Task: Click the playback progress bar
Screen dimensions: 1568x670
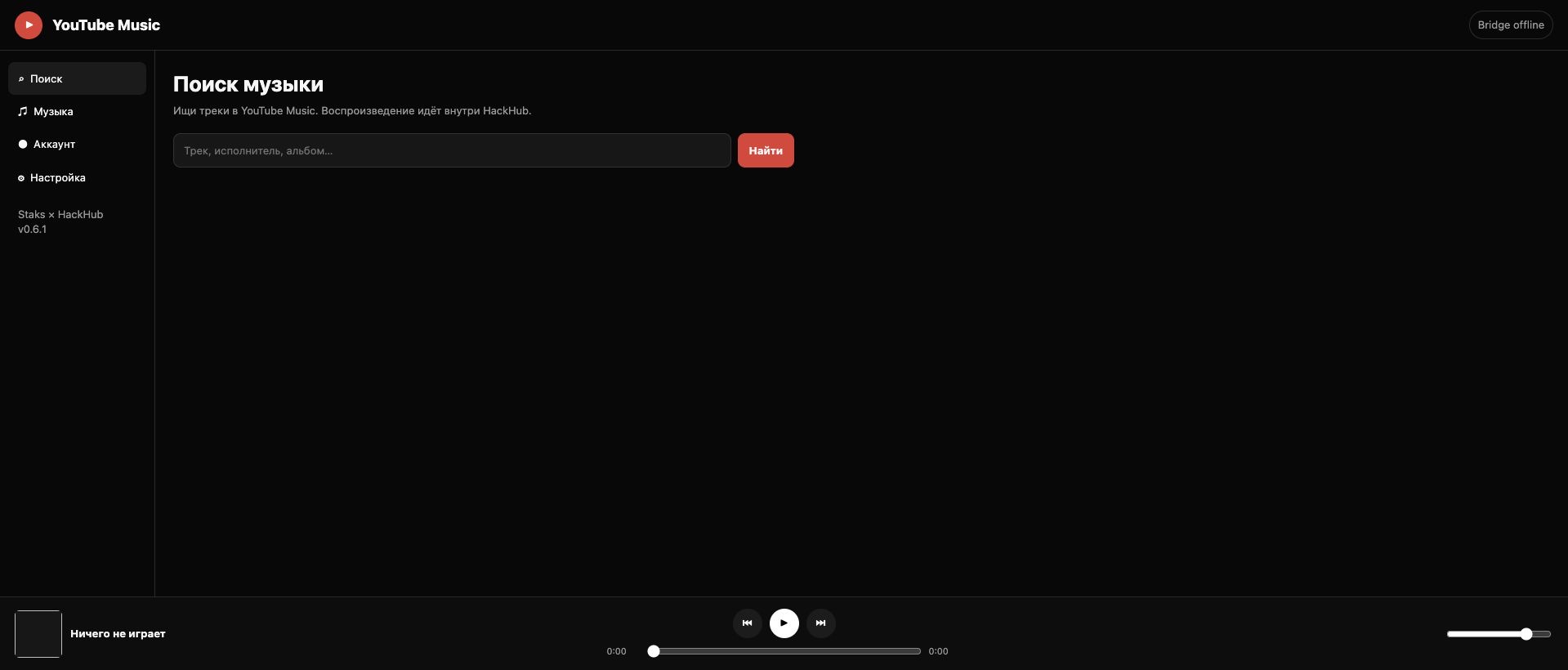Action: tap(784, 651)
